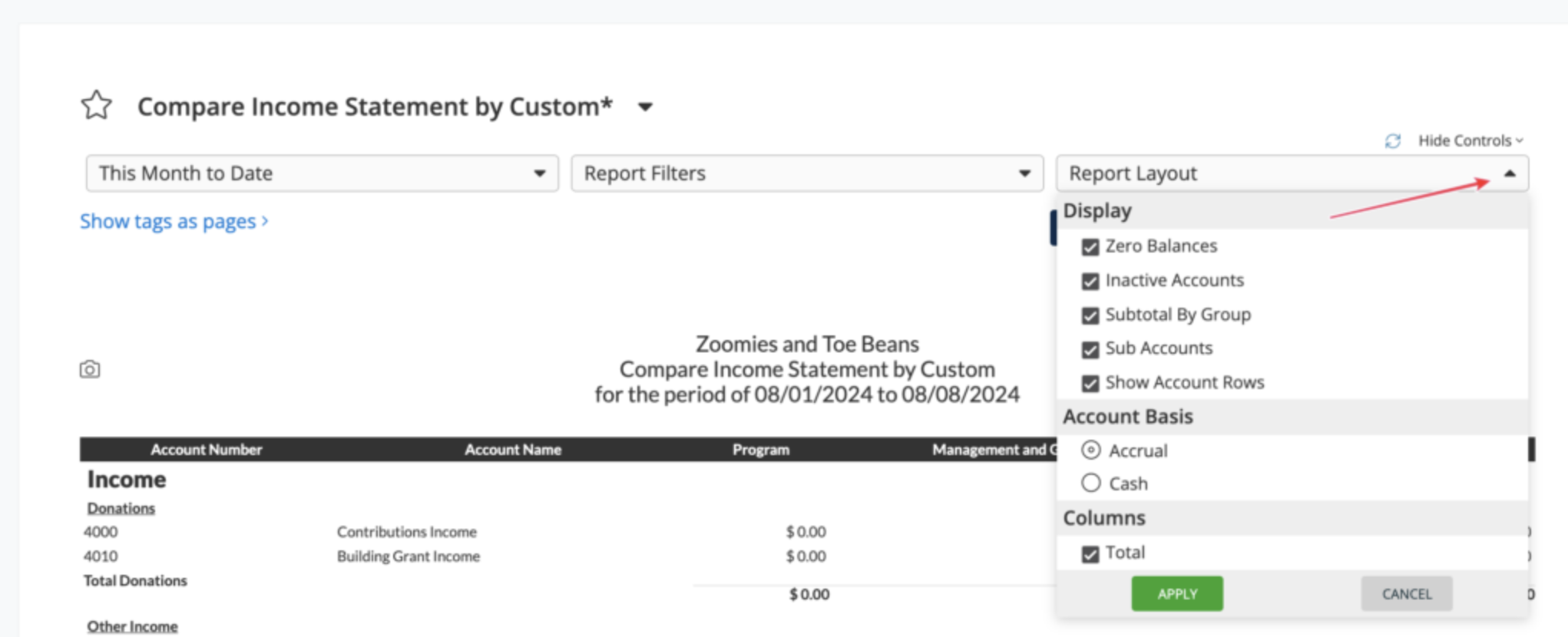Disable Subtotal By Group checkbox
The width and height of the screenshot is (1568, 637).
(1090, 315)
